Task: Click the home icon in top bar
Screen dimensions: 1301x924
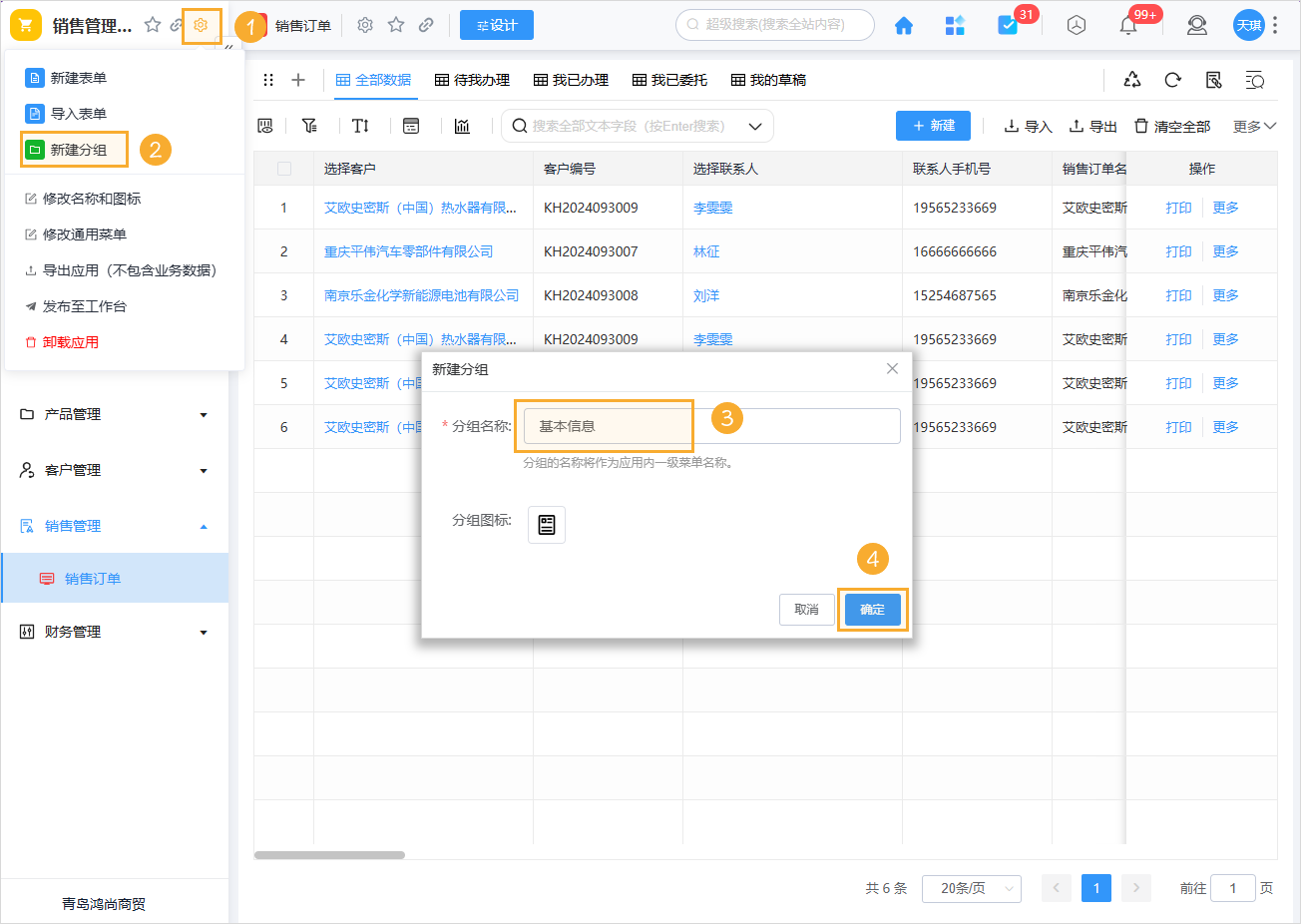Action: point(904,26)
